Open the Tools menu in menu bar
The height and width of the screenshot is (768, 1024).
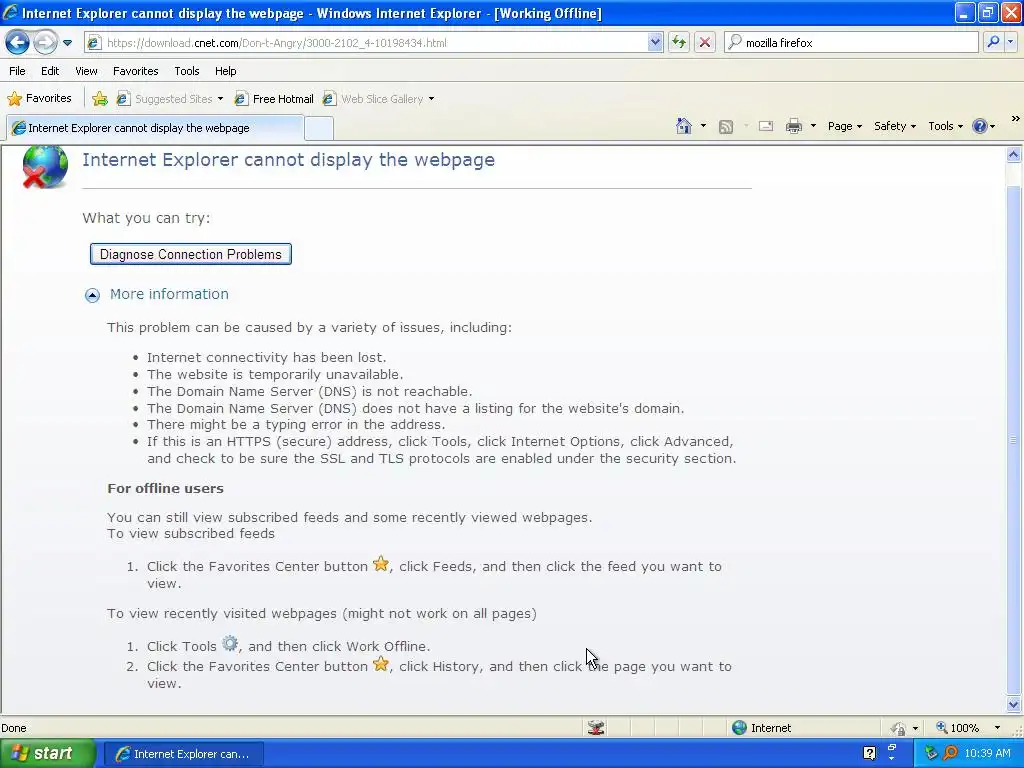(187, 71)
